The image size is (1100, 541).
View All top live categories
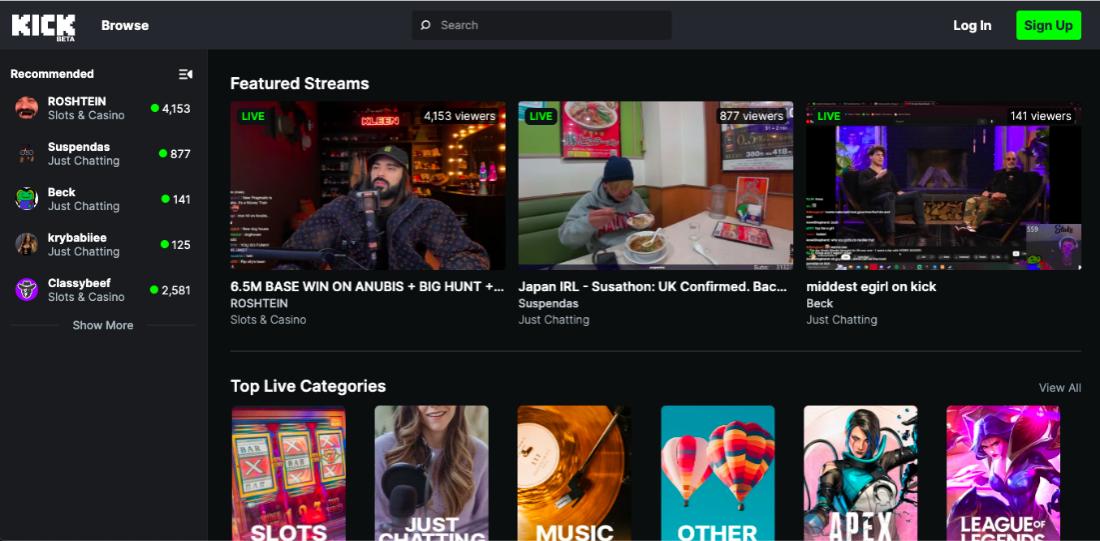(x=1059, y=388)
